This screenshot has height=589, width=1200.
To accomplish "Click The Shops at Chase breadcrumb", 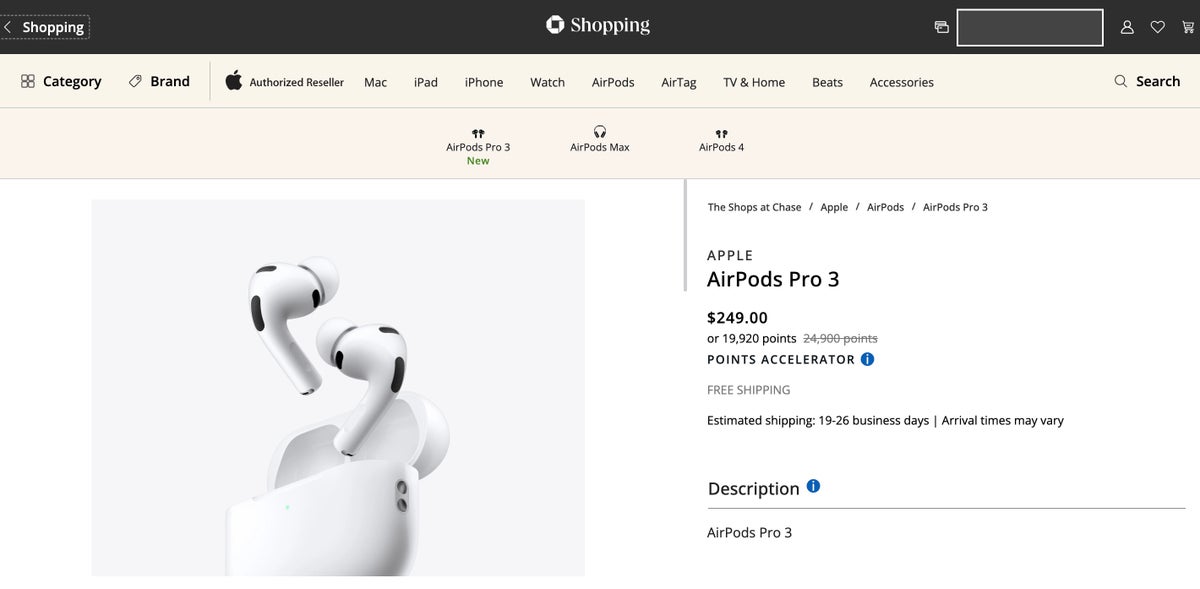I will [754, 207].
